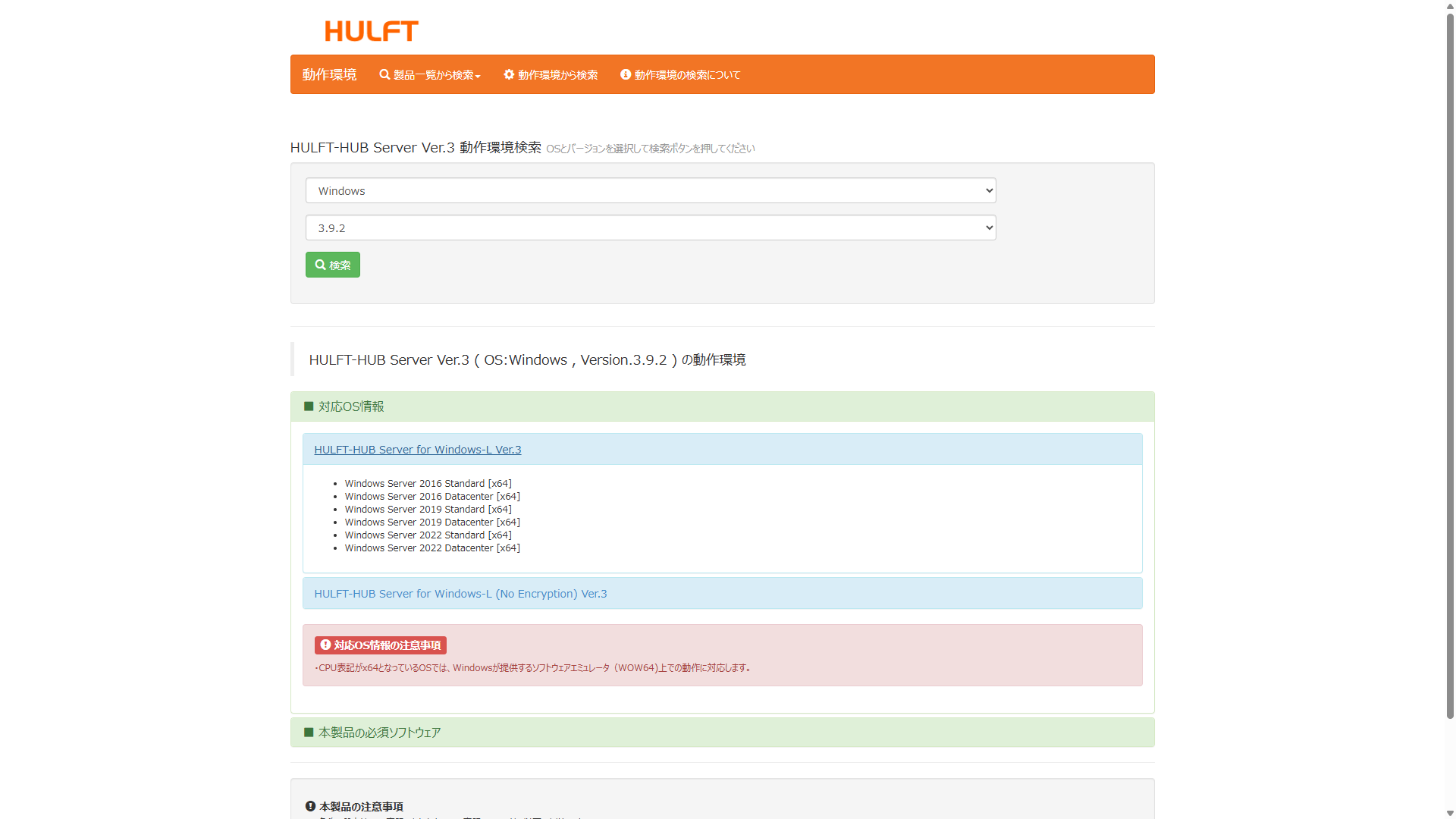The height and width of the screenshot is (819, 1456).
Task: Click the gear icon beside 動作環境から検索
Action: pos(509,74)
